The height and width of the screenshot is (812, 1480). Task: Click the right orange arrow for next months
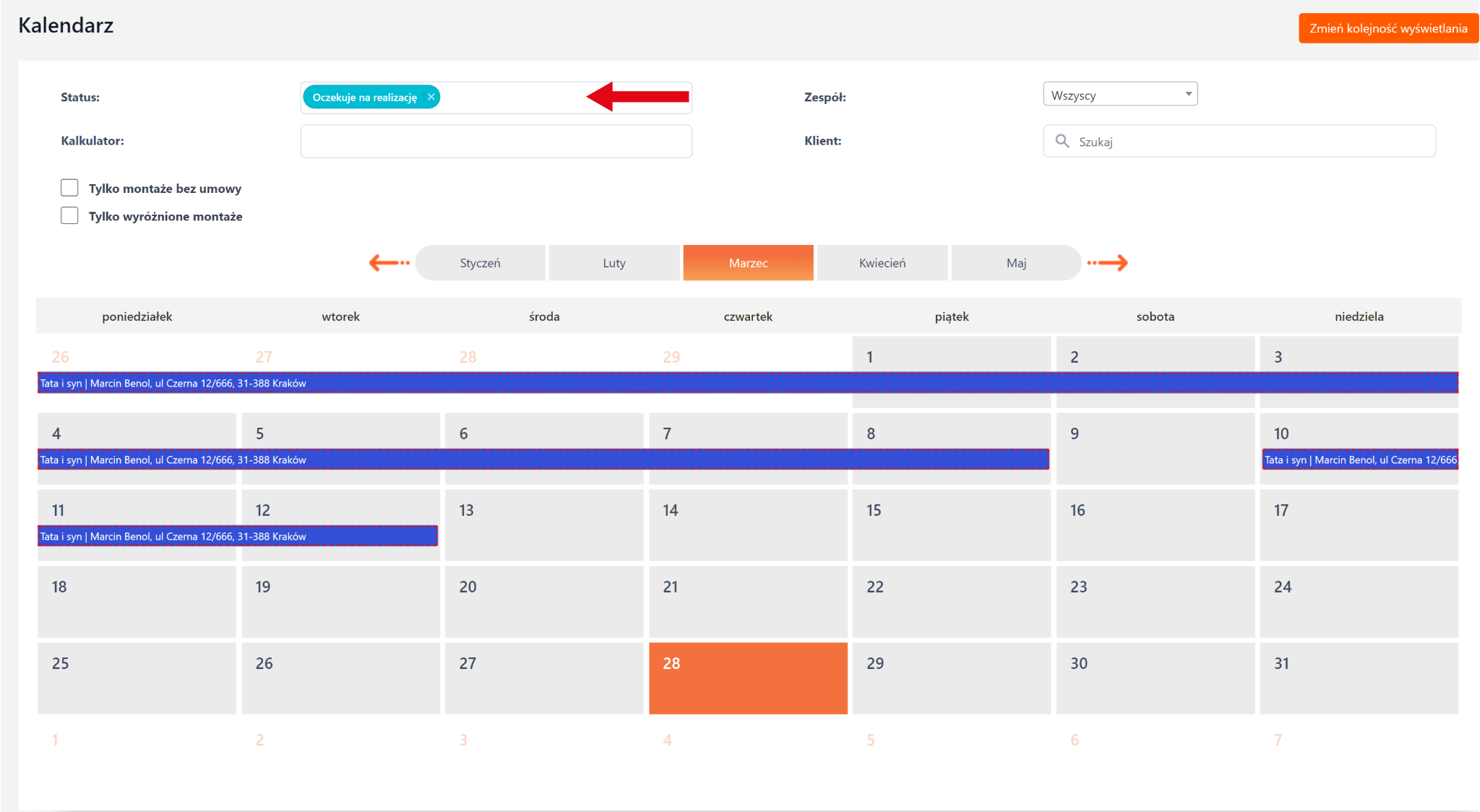click(x=1108, y=263)
